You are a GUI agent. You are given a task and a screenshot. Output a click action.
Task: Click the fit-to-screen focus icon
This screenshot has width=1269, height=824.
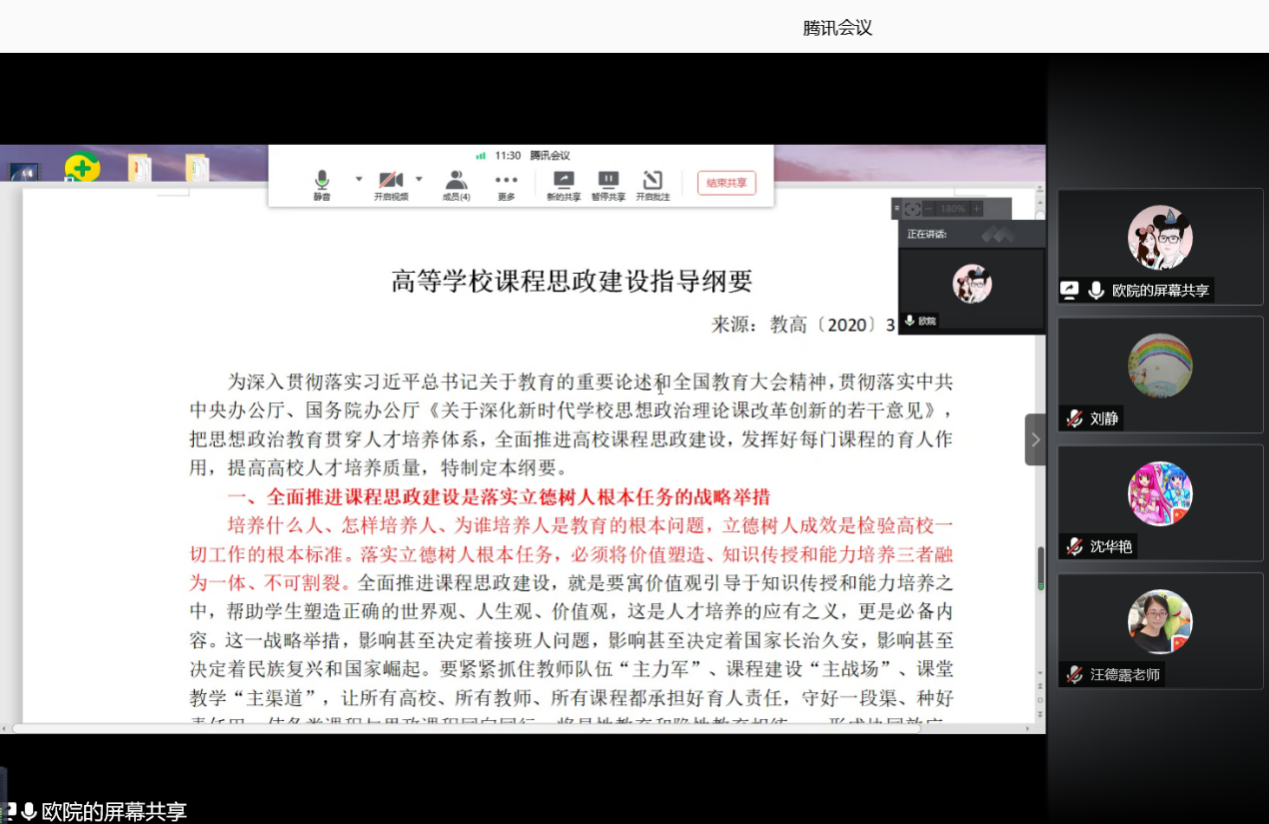[x=911, y=209]
